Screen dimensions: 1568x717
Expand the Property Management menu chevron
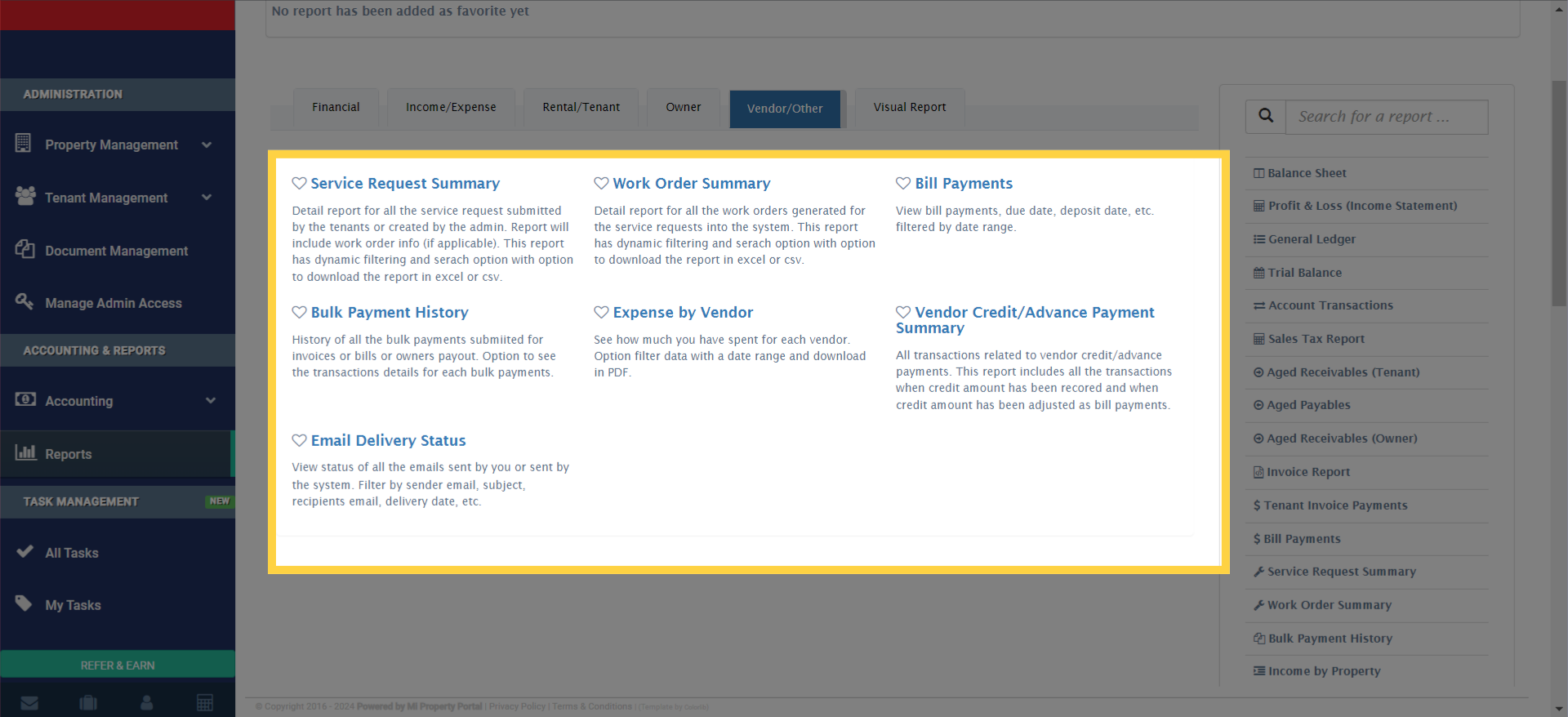207,145
